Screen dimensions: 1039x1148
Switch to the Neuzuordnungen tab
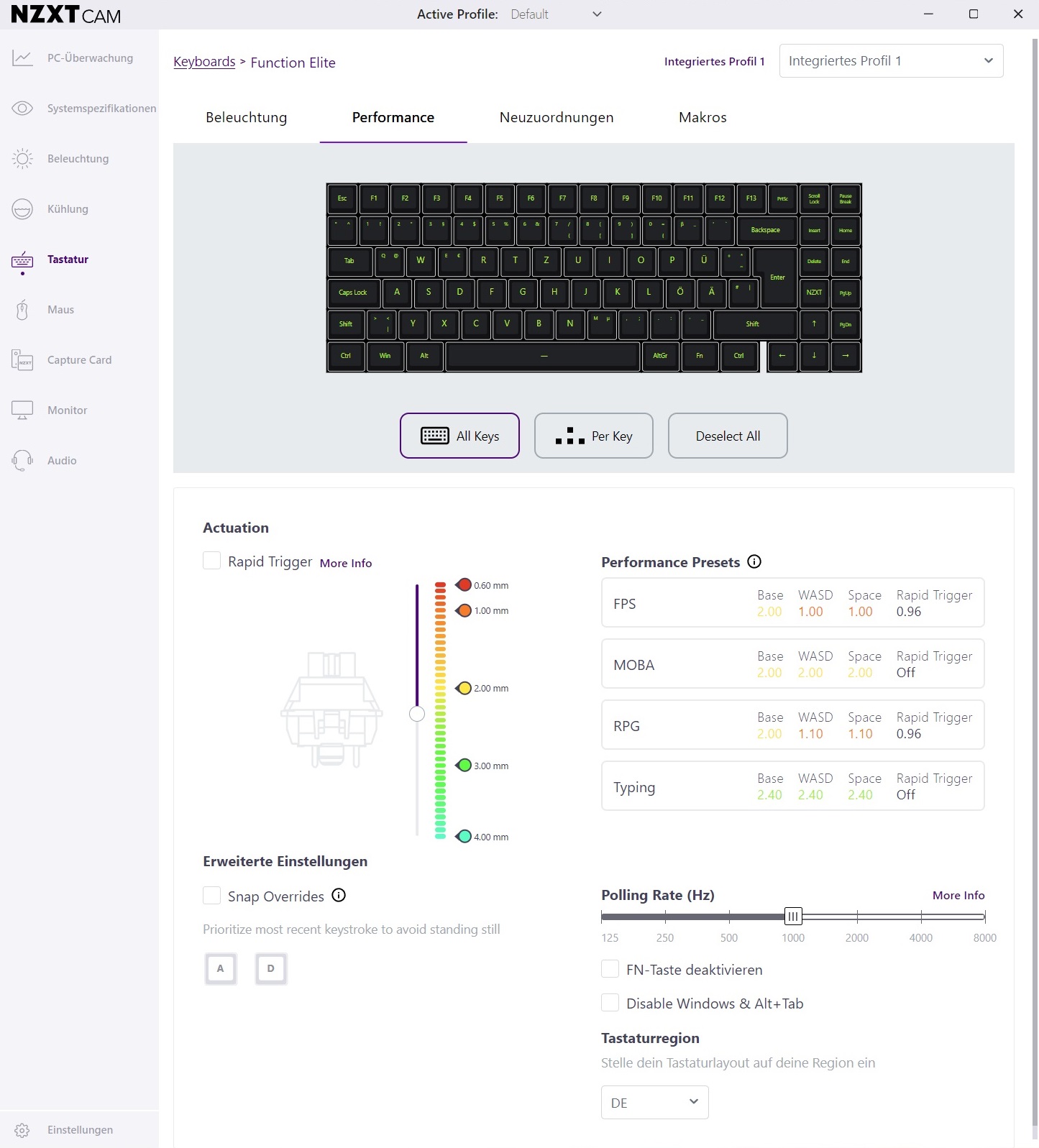pos(557,117)
